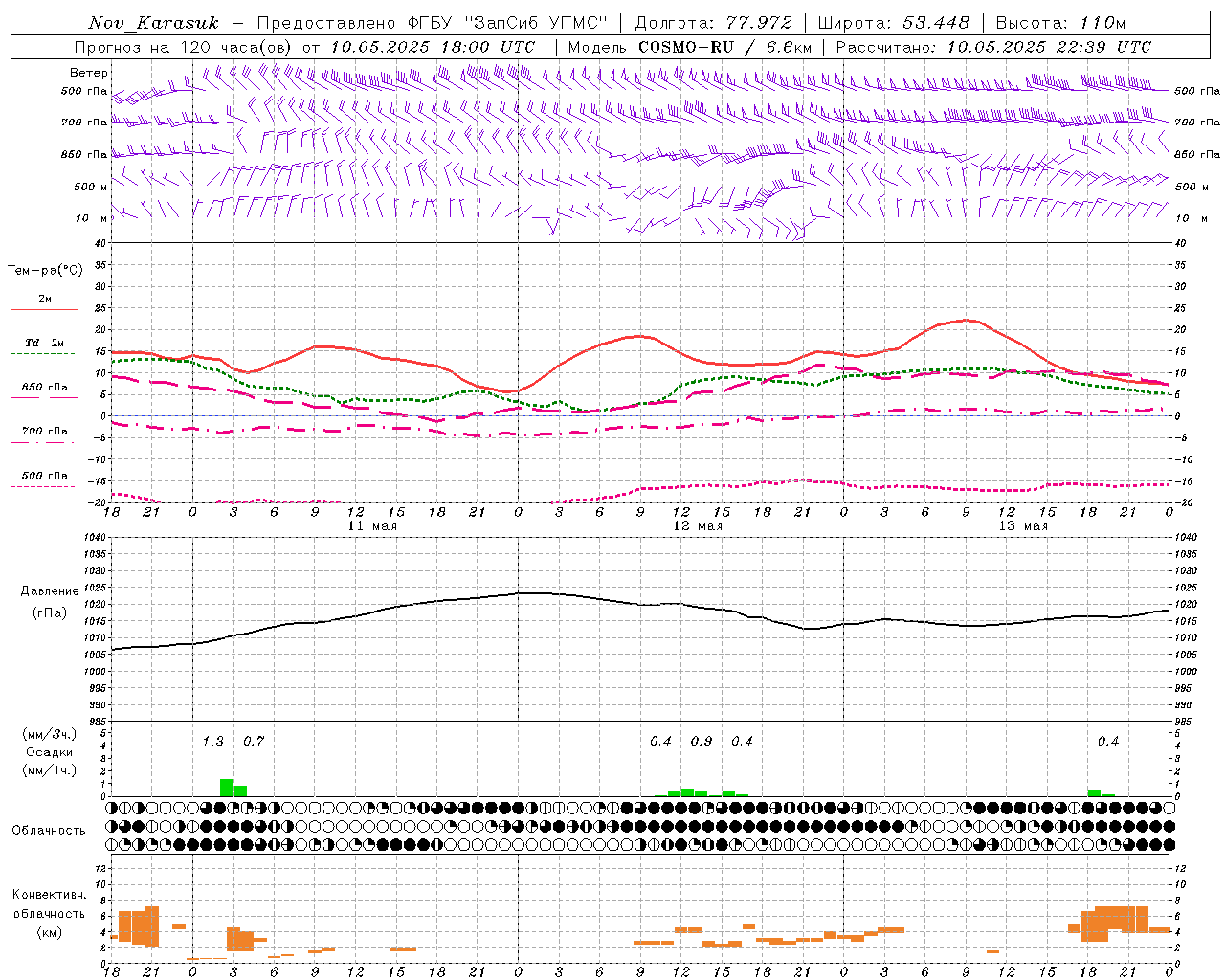Viewport: 1225px width, 980px height.
Task: Click the Td 2м dew point legend entry
Action: pos(45,343)
